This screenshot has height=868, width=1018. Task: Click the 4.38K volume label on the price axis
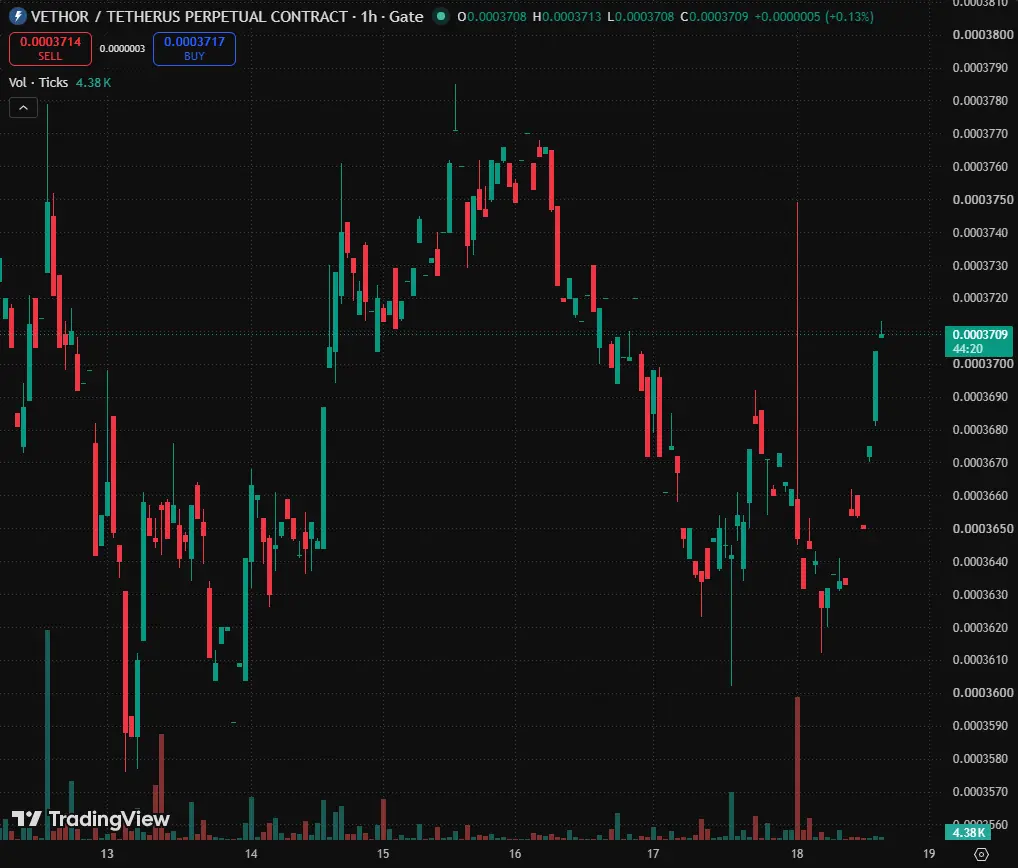pyautogui.click(x=968, y=832)
